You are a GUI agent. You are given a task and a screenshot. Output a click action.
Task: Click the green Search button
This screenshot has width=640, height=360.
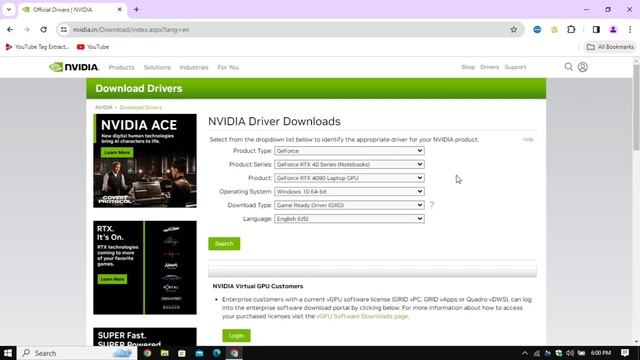(x=224, y=244)
